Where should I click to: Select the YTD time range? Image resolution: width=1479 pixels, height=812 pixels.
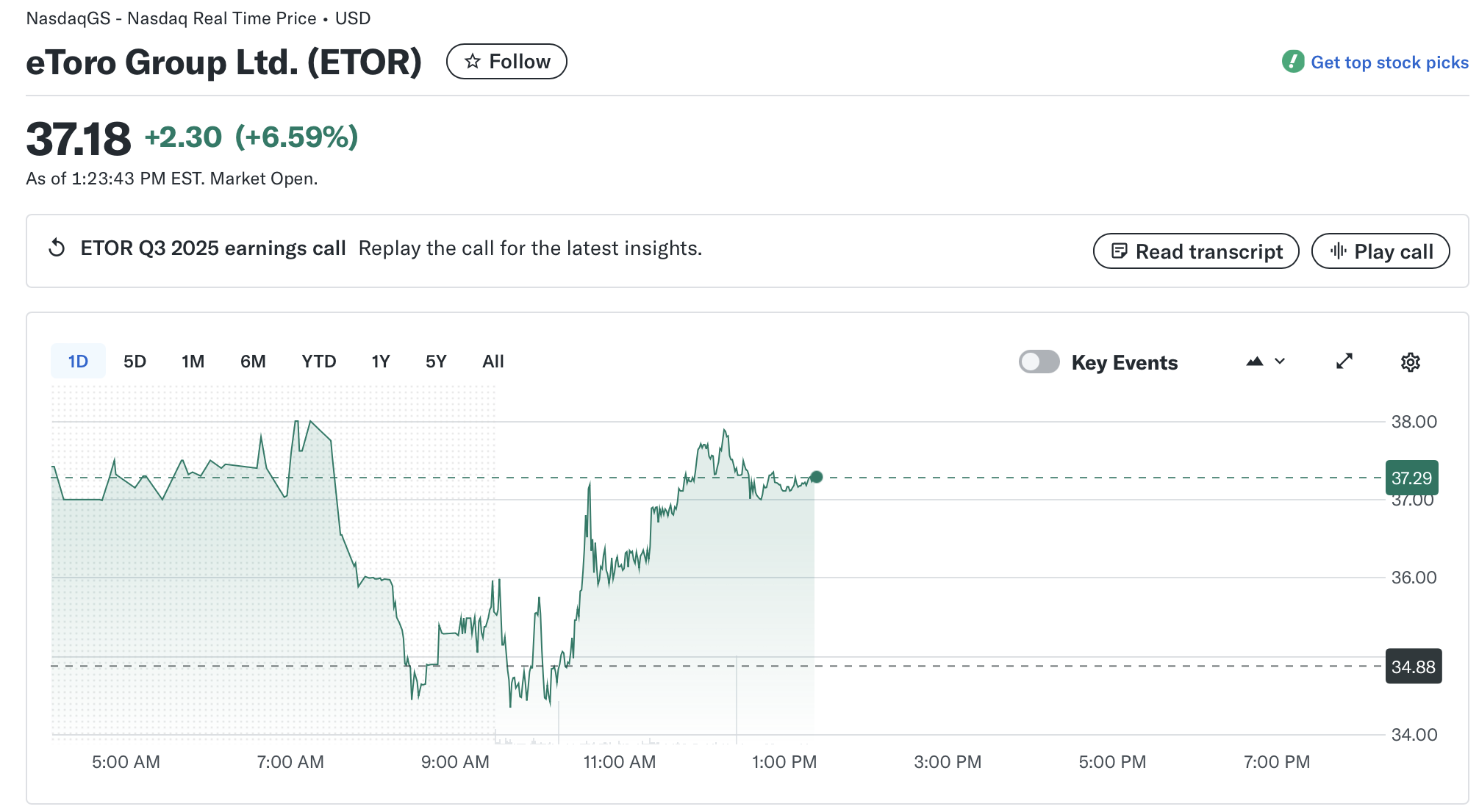click(x=318, y=361)
